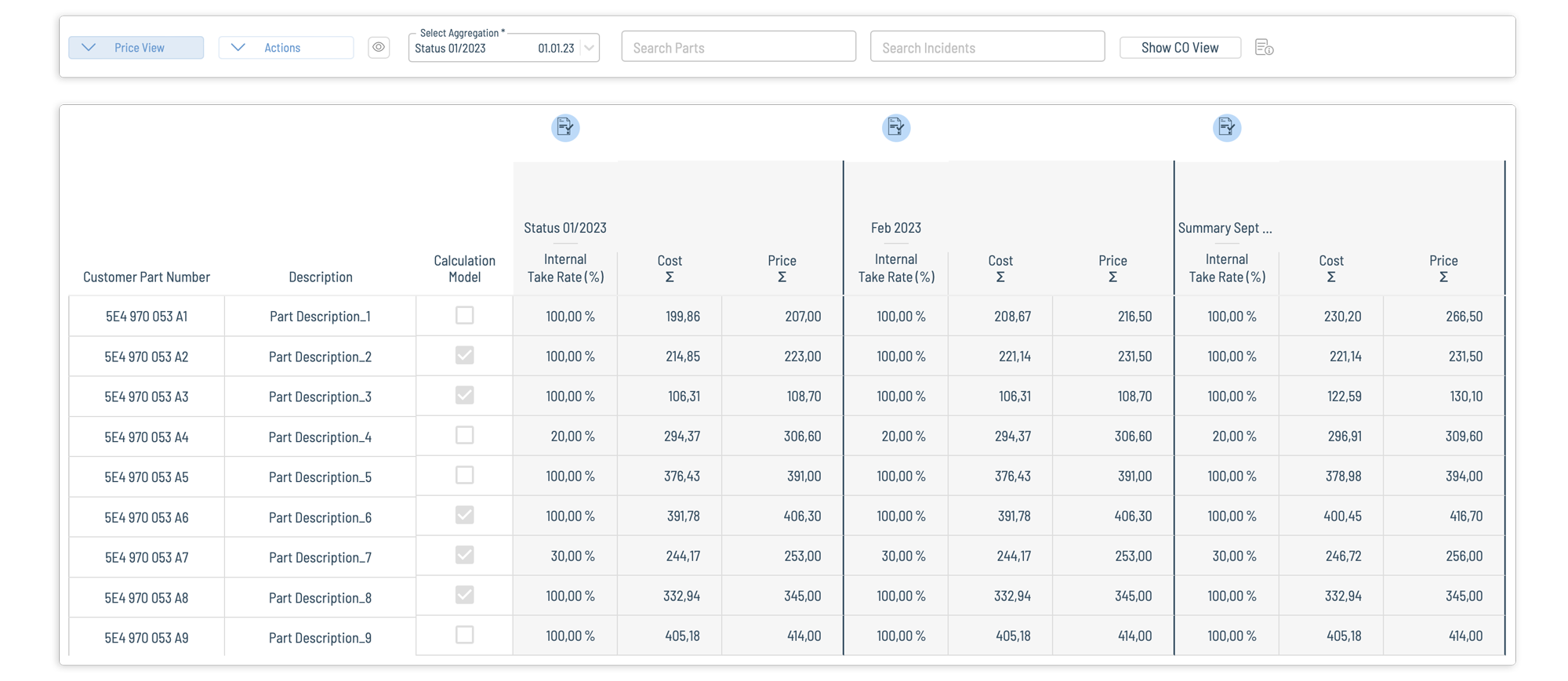Click the Show CO View button
The height and width of the screenshot is (681, 1568).
1180,48
